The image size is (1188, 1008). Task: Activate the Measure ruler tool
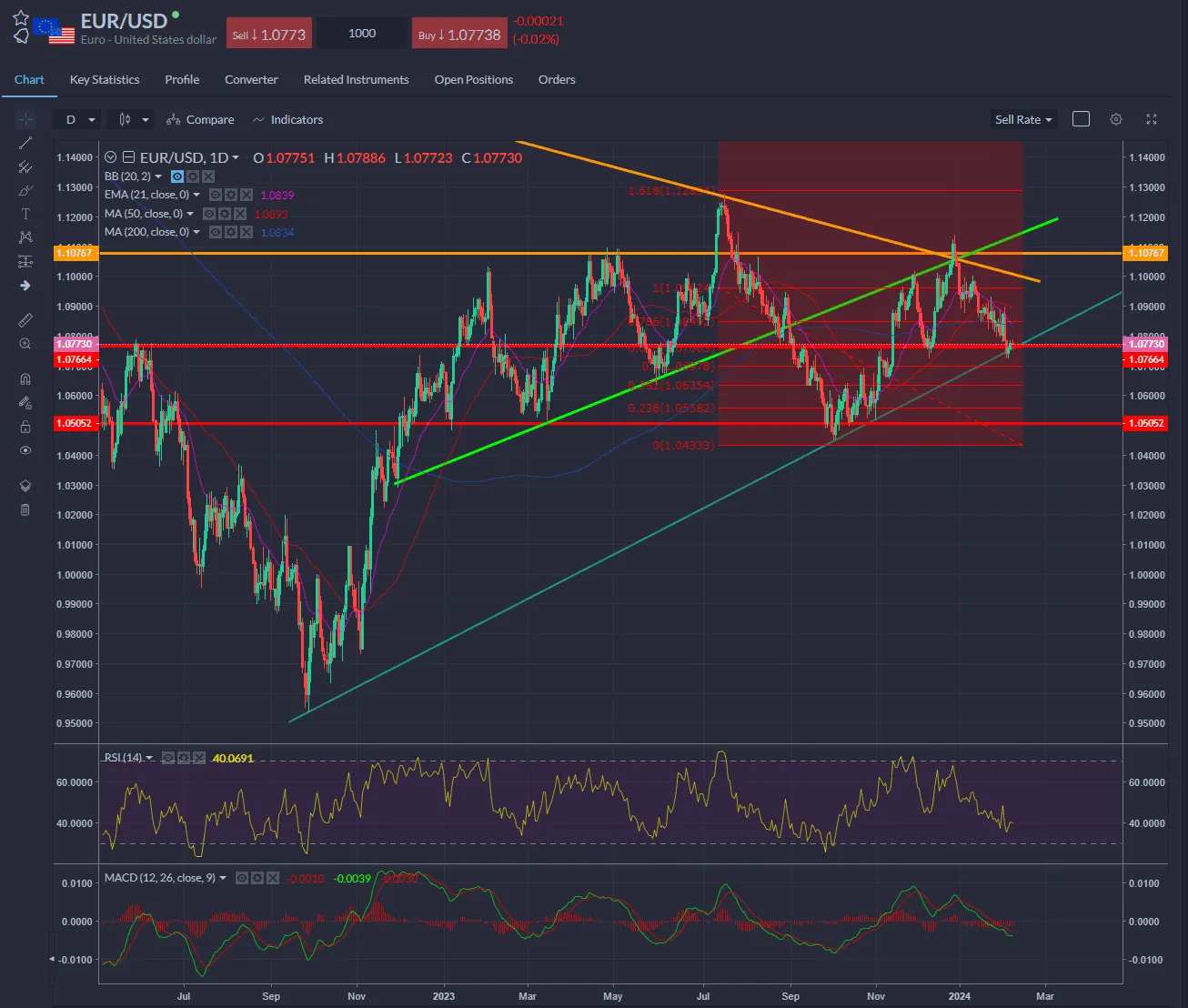(25, 319)
